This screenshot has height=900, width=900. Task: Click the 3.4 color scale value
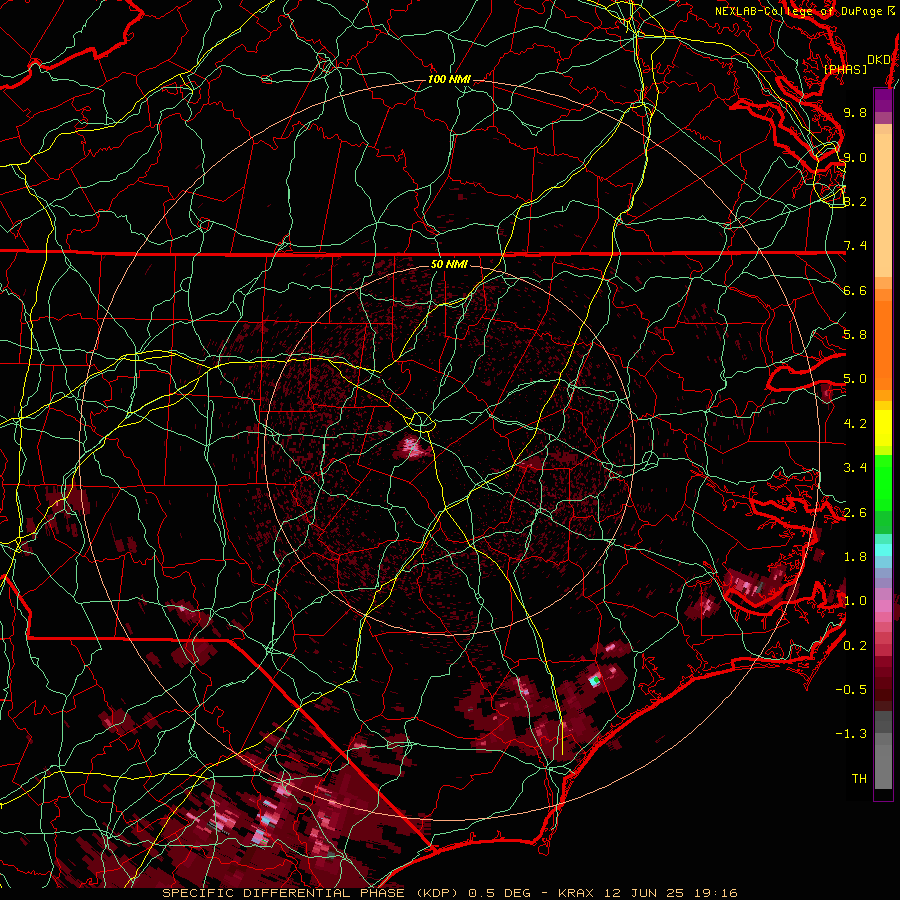pyautogui.click(x=855, y=468)
